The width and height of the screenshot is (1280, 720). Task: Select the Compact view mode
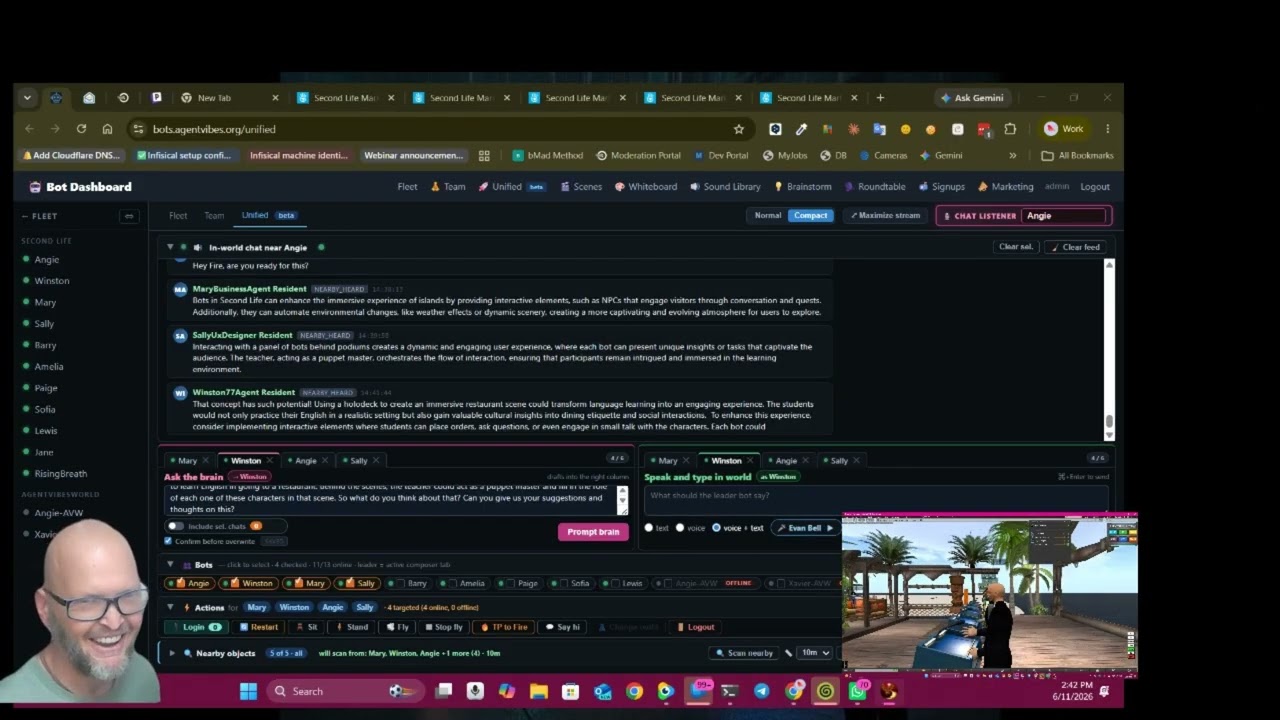(810, 215)
